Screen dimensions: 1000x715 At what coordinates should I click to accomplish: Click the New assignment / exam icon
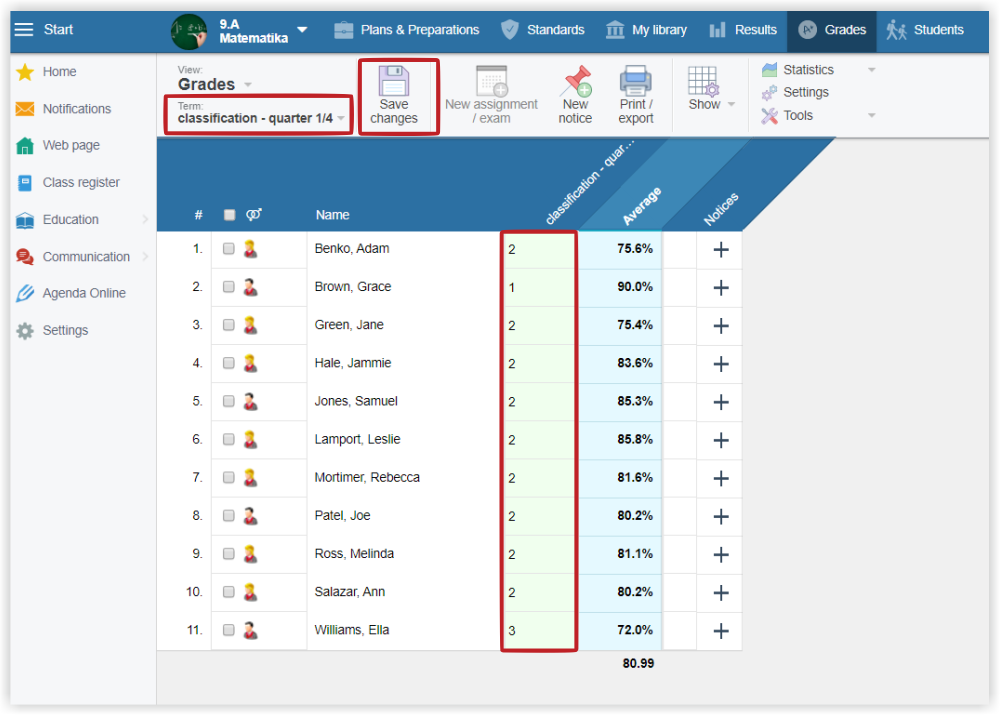click(491, 81)
